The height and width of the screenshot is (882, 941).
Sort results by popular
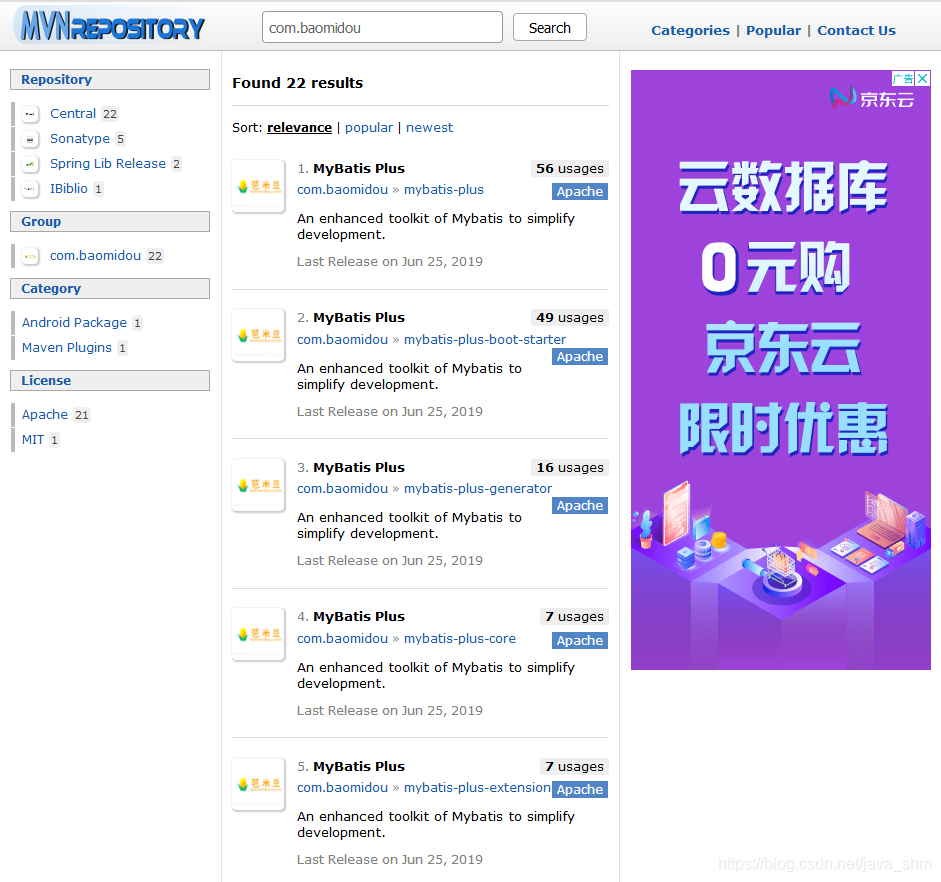point(368,128)
